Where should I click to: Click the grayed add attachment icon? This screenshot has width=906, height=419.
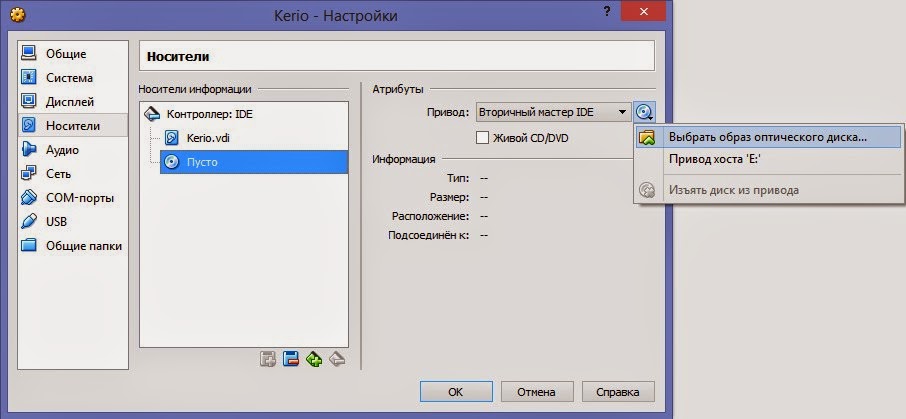pyautogui.click(x=268, y=359)
